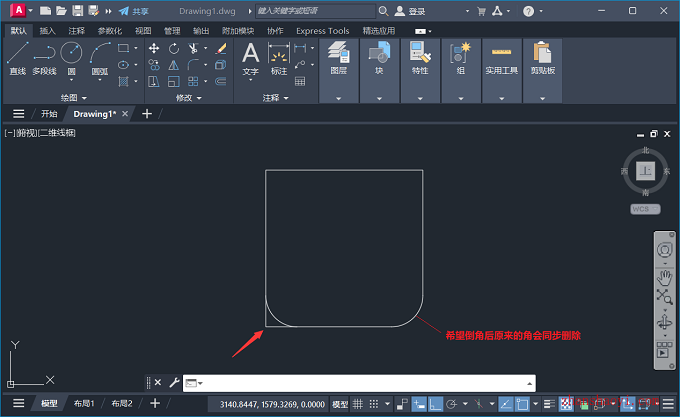Toggle isometric drafting in status bar

tap(478, 404)
